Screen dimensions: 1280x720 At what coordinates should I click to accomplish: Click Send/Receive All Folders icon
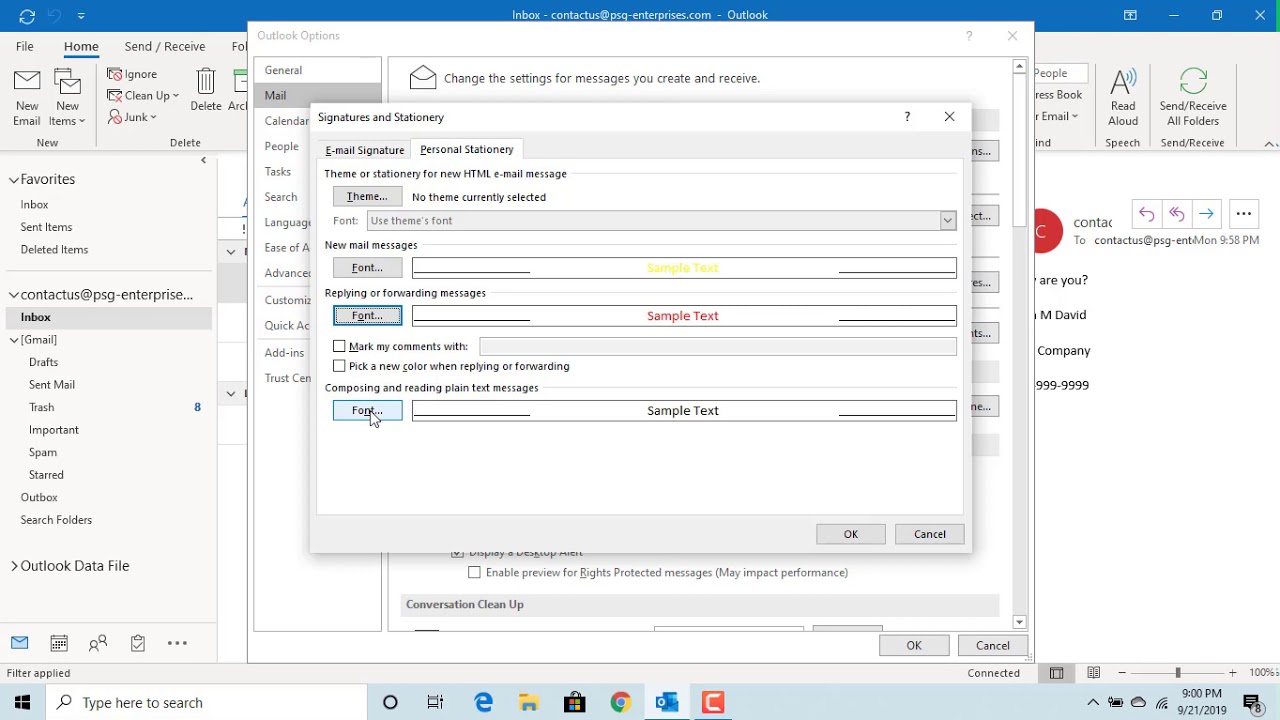[1193, 82]
